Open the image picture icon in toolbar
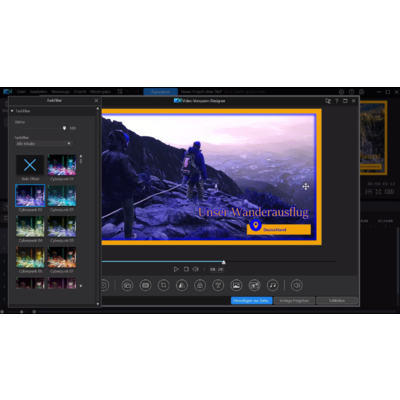The width and height of the screenshot is (400, 400). tap(236, 285)
